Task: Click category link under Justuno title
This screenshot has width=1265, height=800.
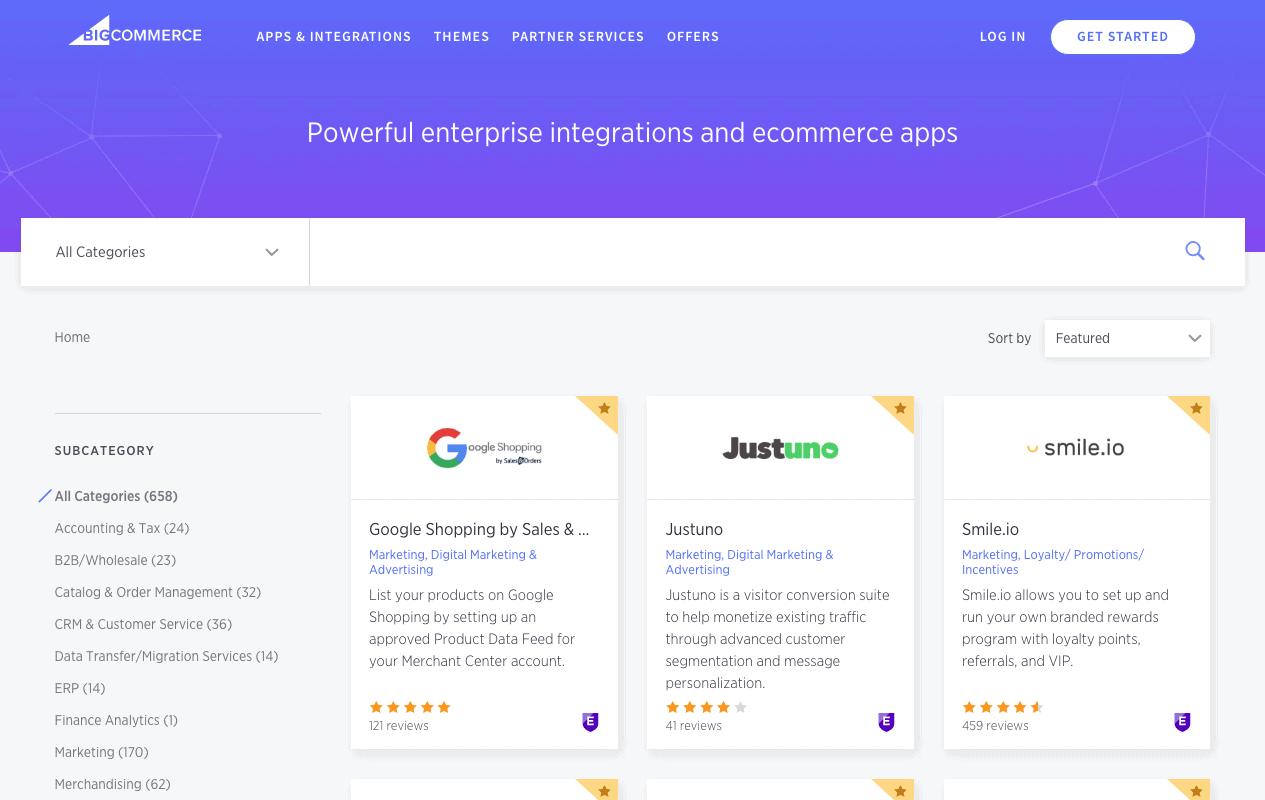Action: point(749,562)
